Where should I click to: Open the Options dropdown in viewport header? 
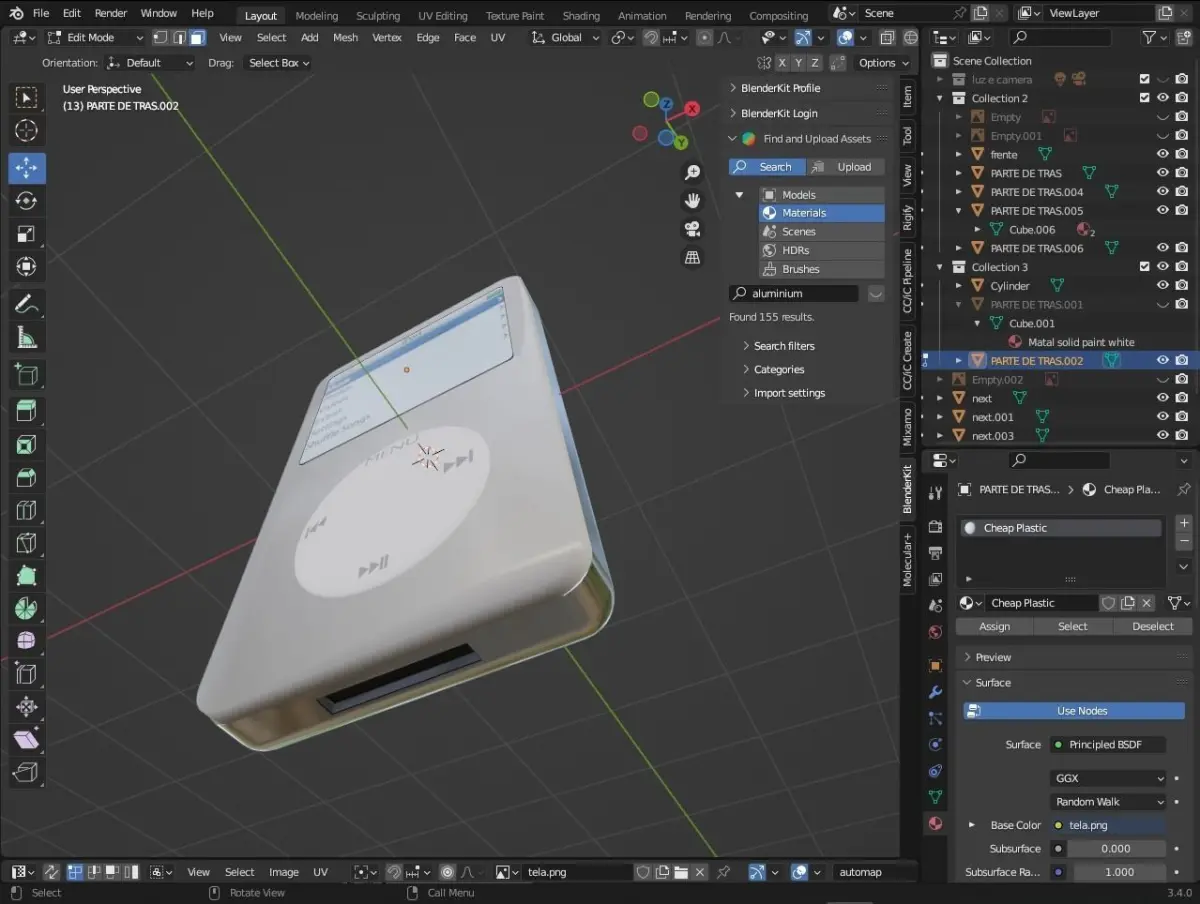point(883,62)
